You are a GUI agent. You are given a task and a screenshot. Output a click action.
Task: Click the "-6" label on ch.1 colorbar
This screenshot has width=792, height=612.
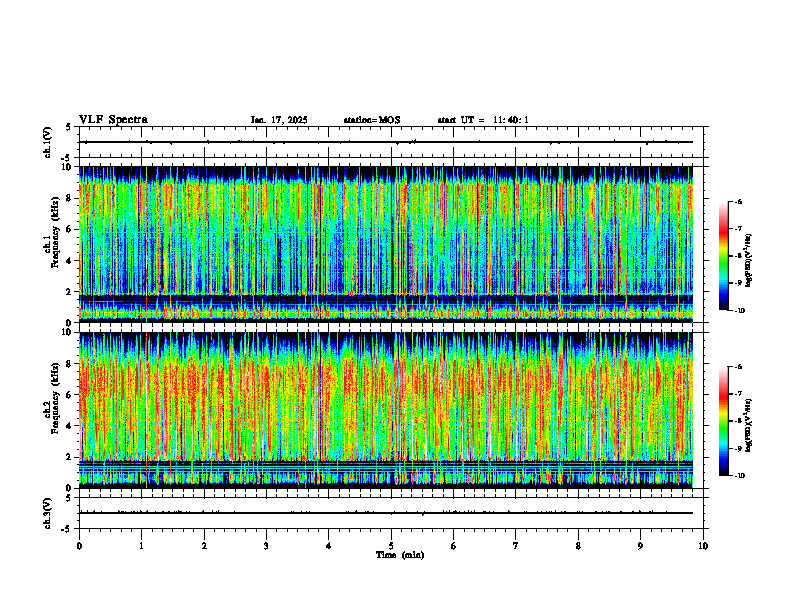pos(738,202)
